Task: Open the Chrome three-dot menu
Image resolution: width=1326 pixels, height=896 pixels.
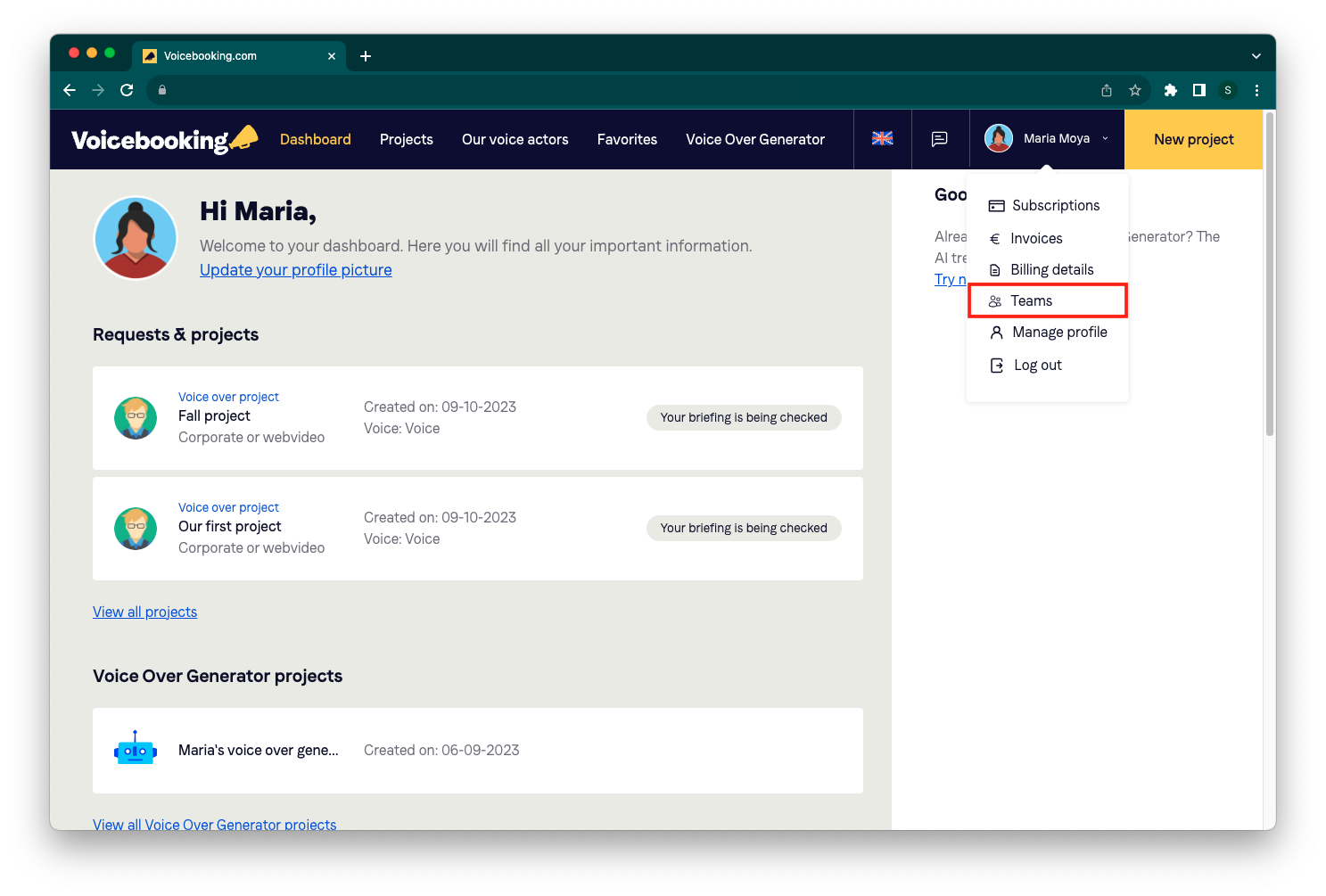Action: tap(1256, 90)
